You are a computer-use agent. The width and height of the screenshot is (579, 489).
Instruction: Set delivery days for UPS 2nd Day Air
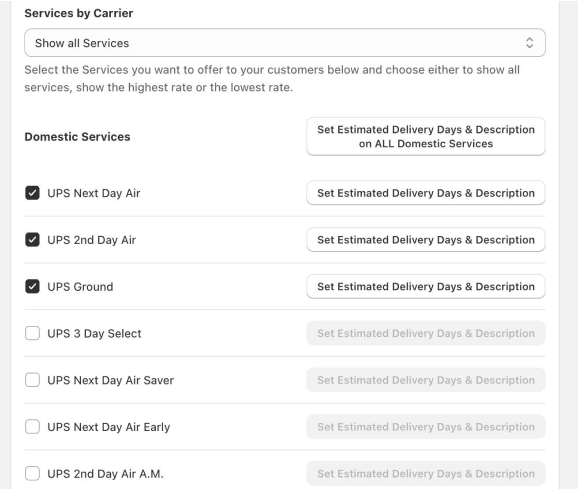pyautogui.click(x=426, y=240)
